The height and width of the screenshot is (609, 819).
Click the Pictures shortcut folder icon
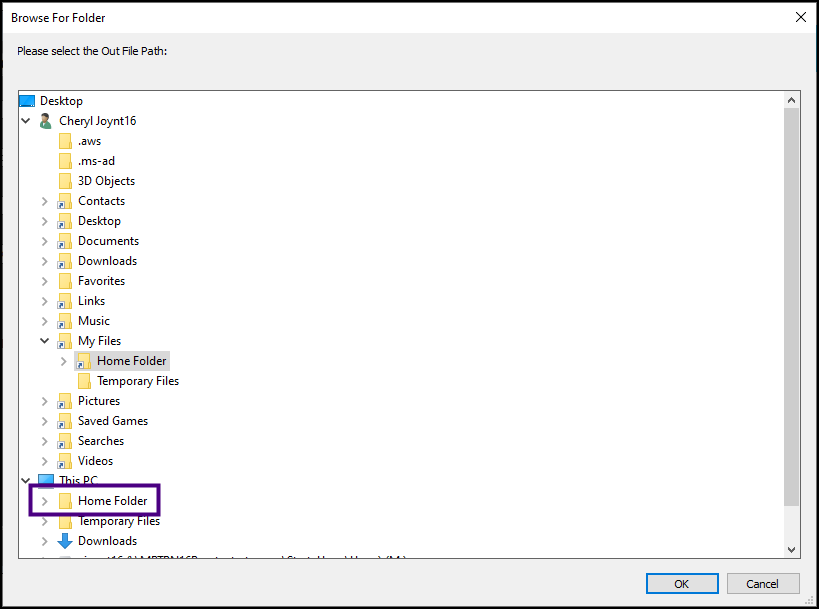pyautogui.click(x=64, y=401)
